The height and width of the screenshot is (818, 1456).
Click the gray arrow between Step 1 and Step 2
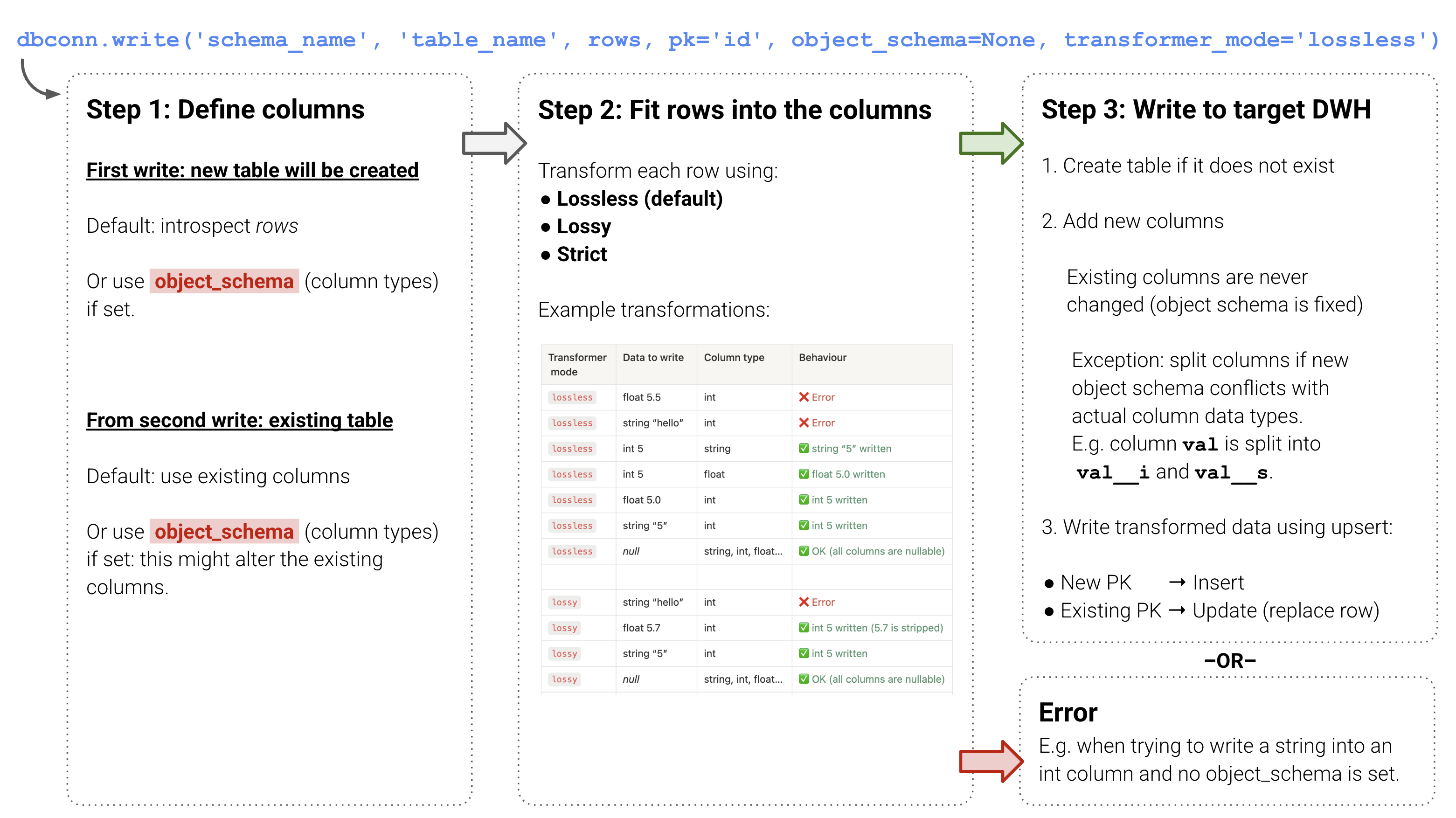(494, 143)
